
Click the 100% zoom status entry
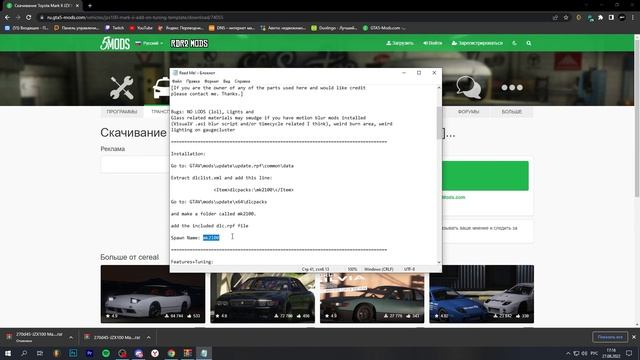(x=352, y=269)
